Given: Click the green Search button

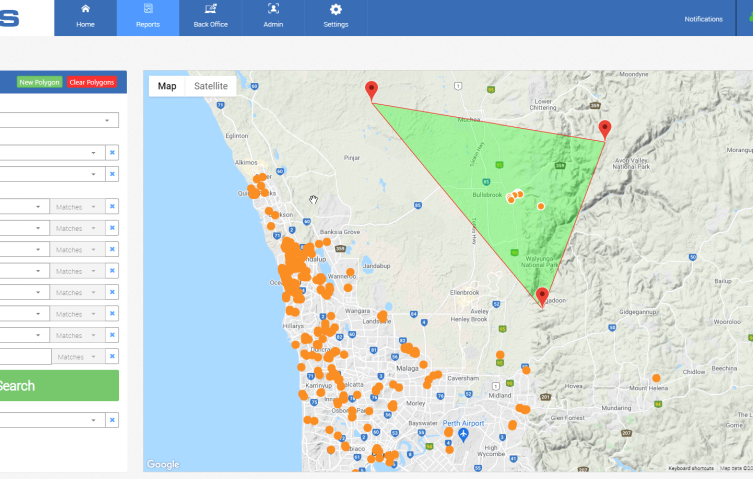Looking at the screenshot, I should tap(59, 385).
